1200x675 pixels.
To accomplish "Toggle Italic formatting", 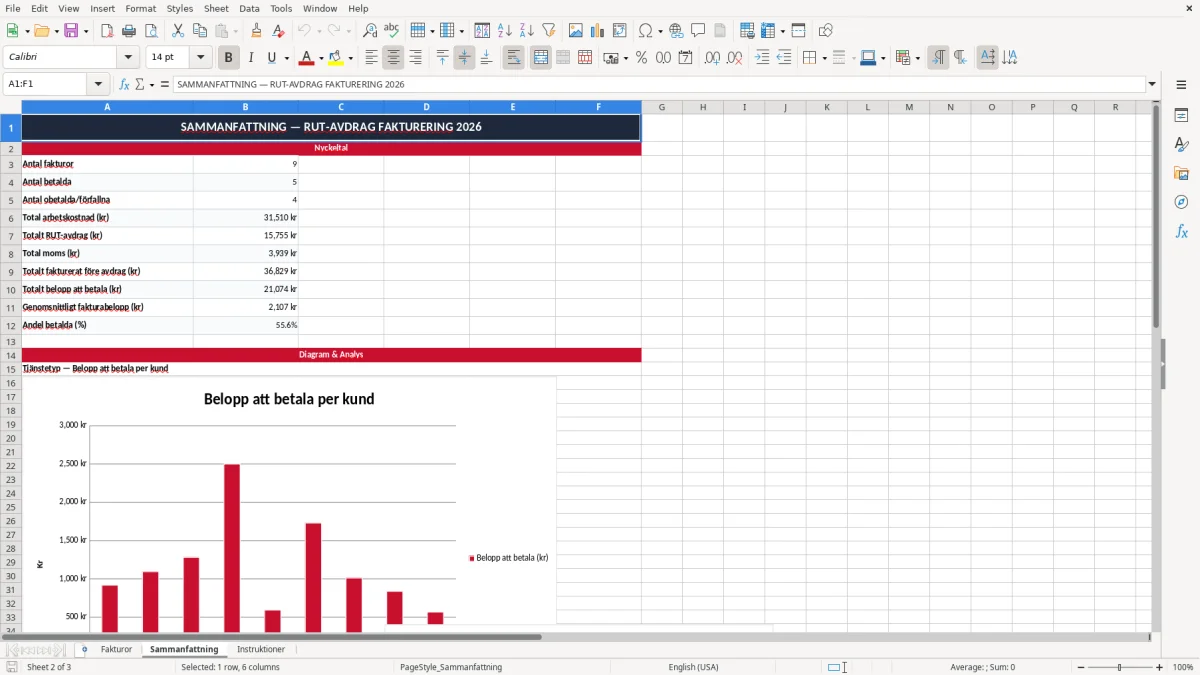I will [251, 58].
